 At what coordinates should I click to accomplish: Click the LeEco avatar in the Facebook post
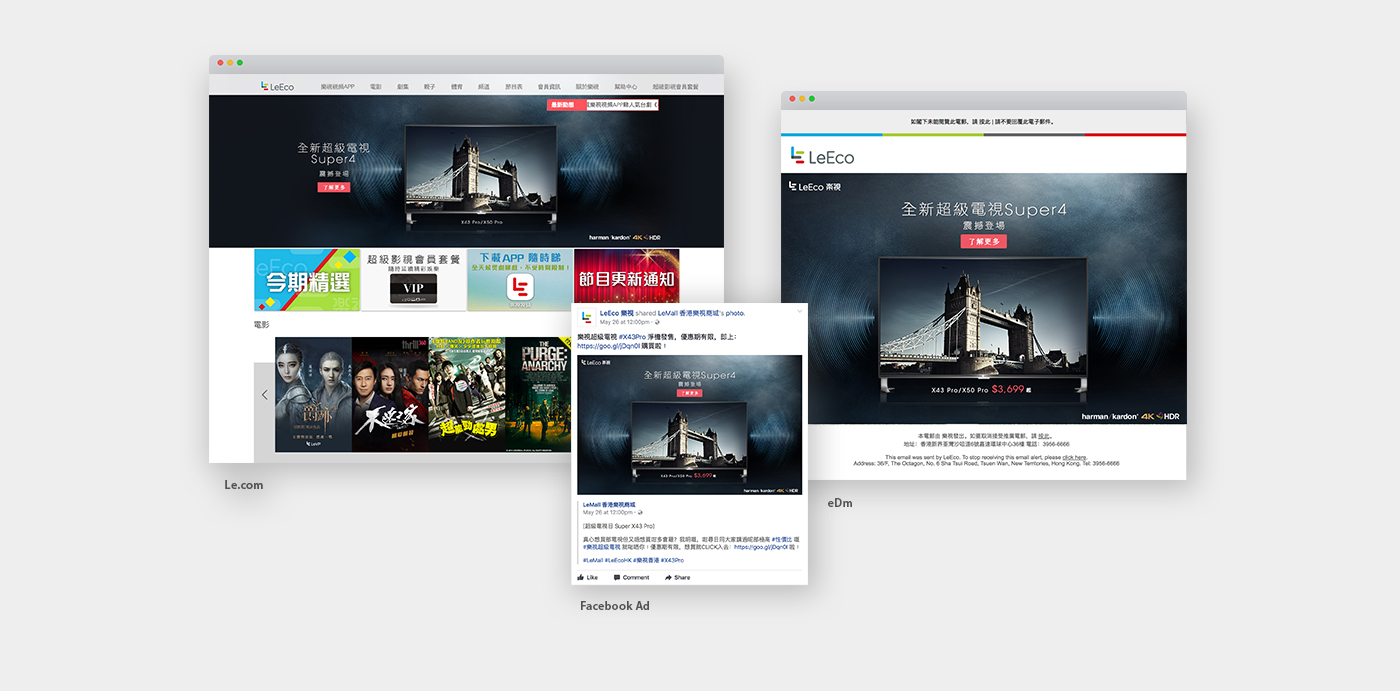point(587,317)
